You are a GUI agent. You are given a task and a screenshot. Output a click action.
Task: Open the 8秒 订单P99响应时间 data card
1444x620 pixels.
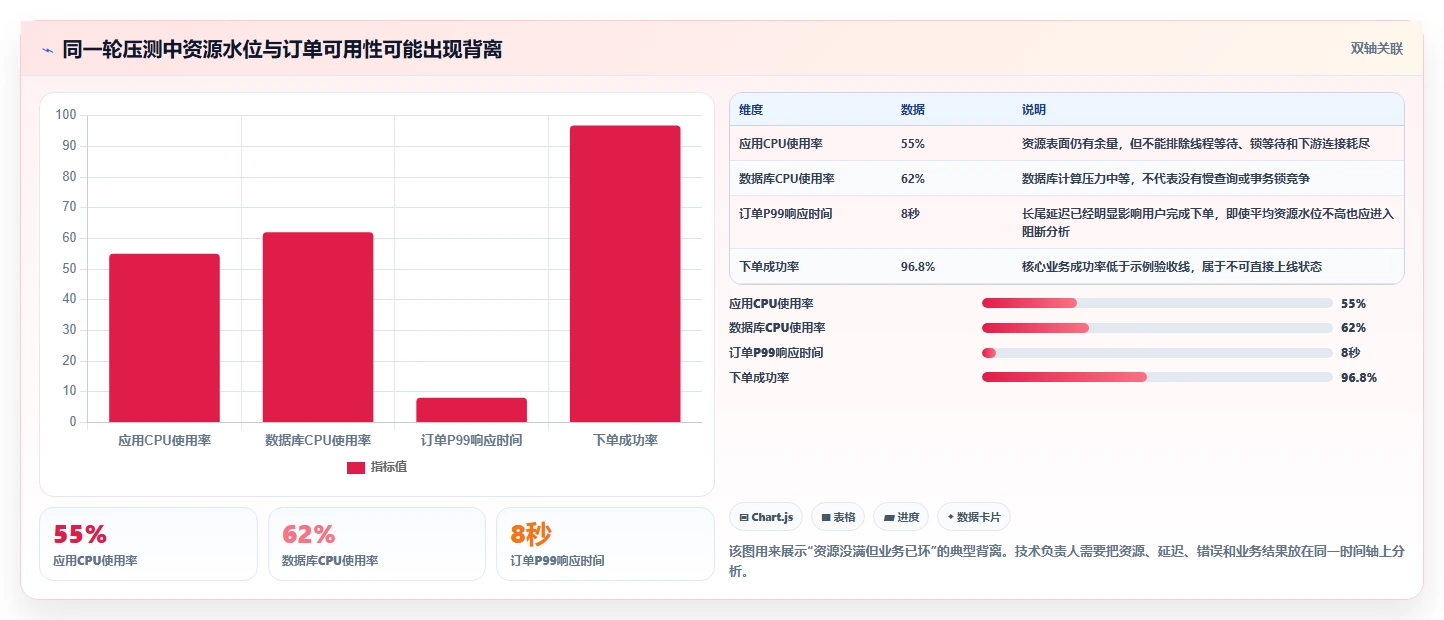[605, 544]
